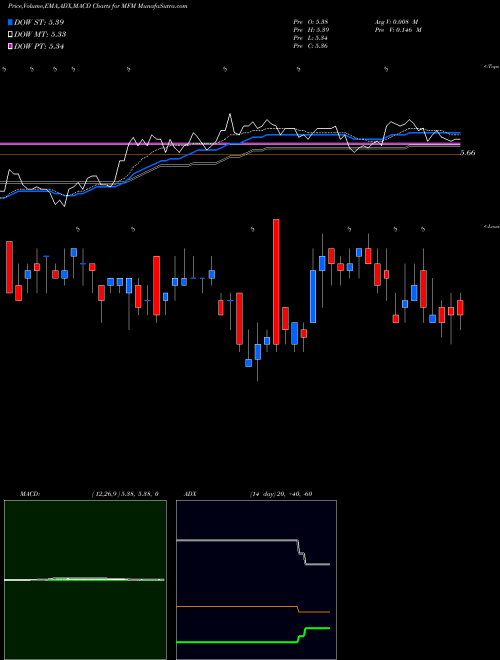Click the 'Pre H: 5.39' high value
Viewport: 500px width, 660px height.
click(x=311, y=30)
